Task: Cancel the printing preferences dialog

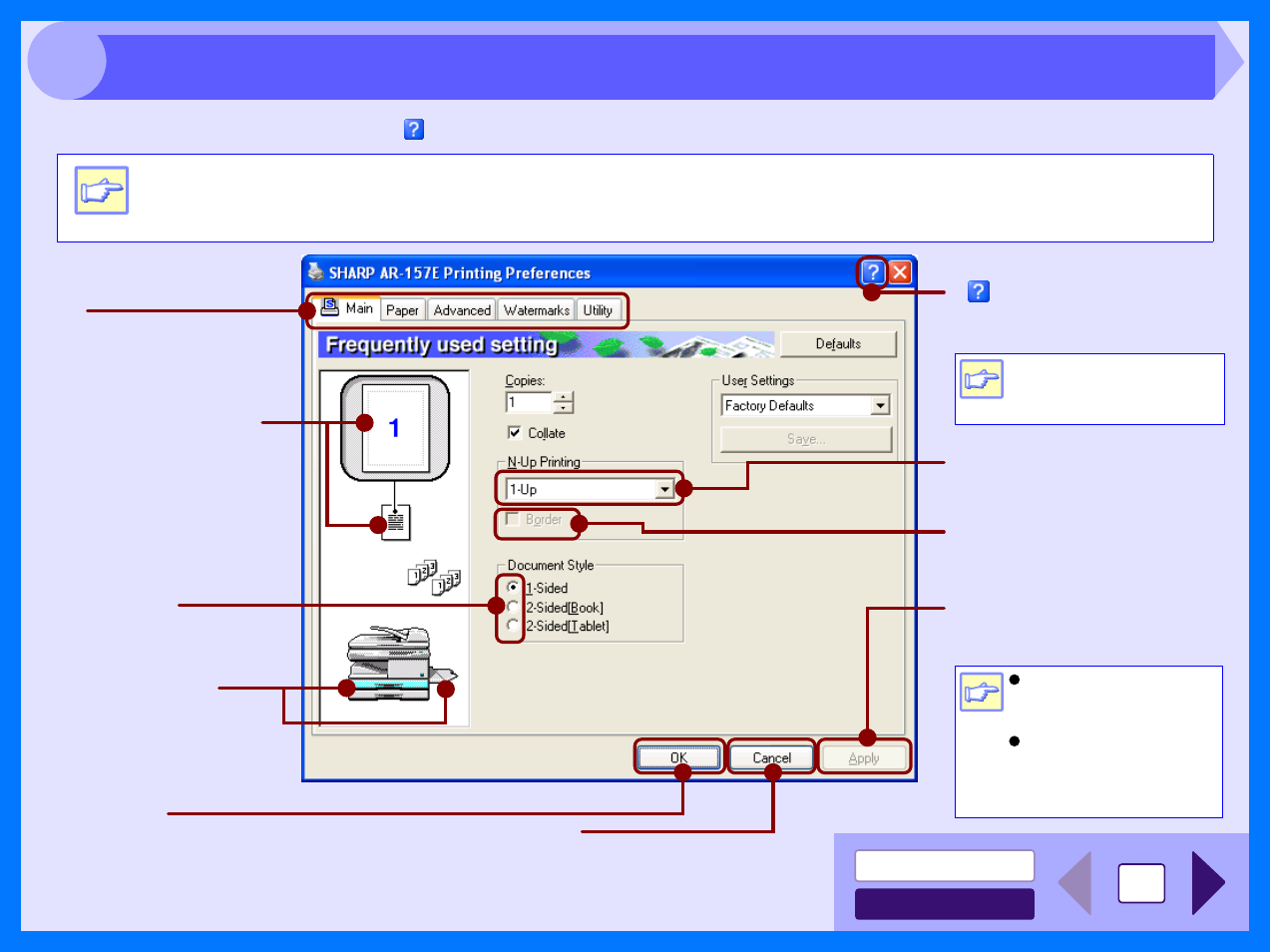Action: [771, 758]
